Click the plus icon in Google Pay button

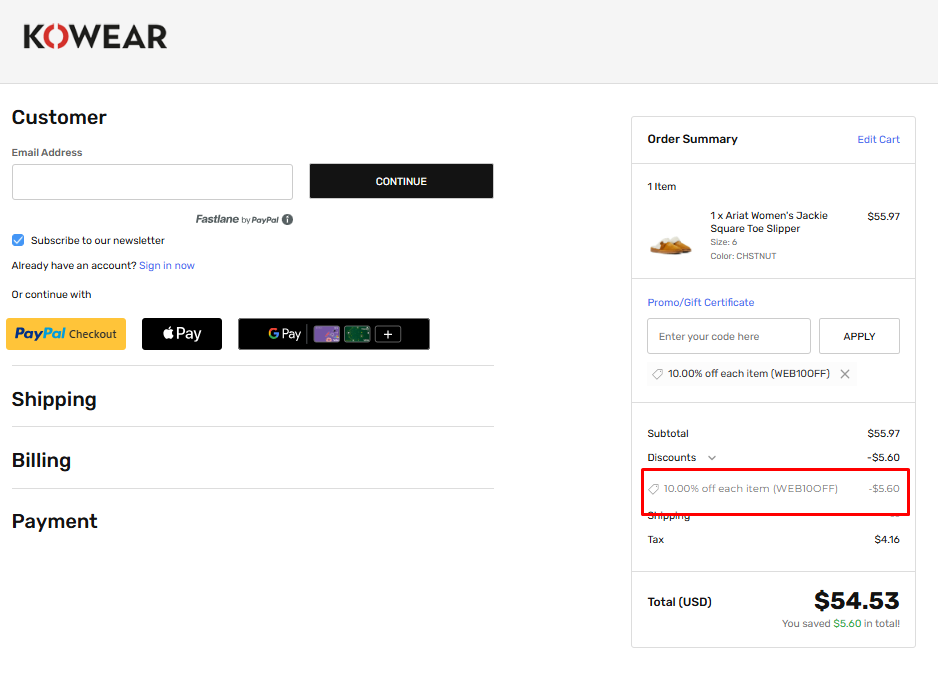388,334
